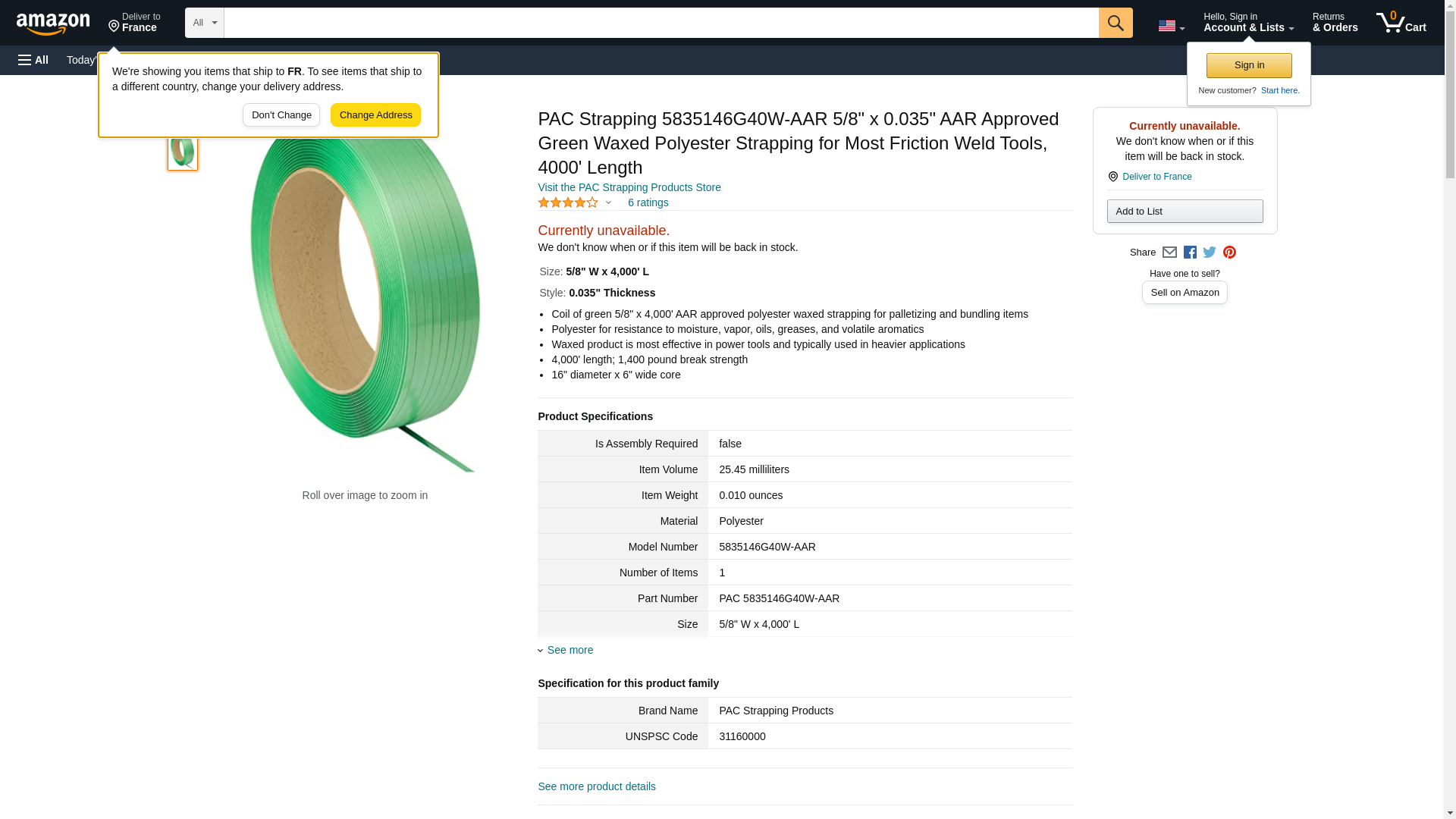Image resolution: width=1456 pixels, height=819 pixels.
Task: Click the Amazon logo
Action: (x=53, y=24)
